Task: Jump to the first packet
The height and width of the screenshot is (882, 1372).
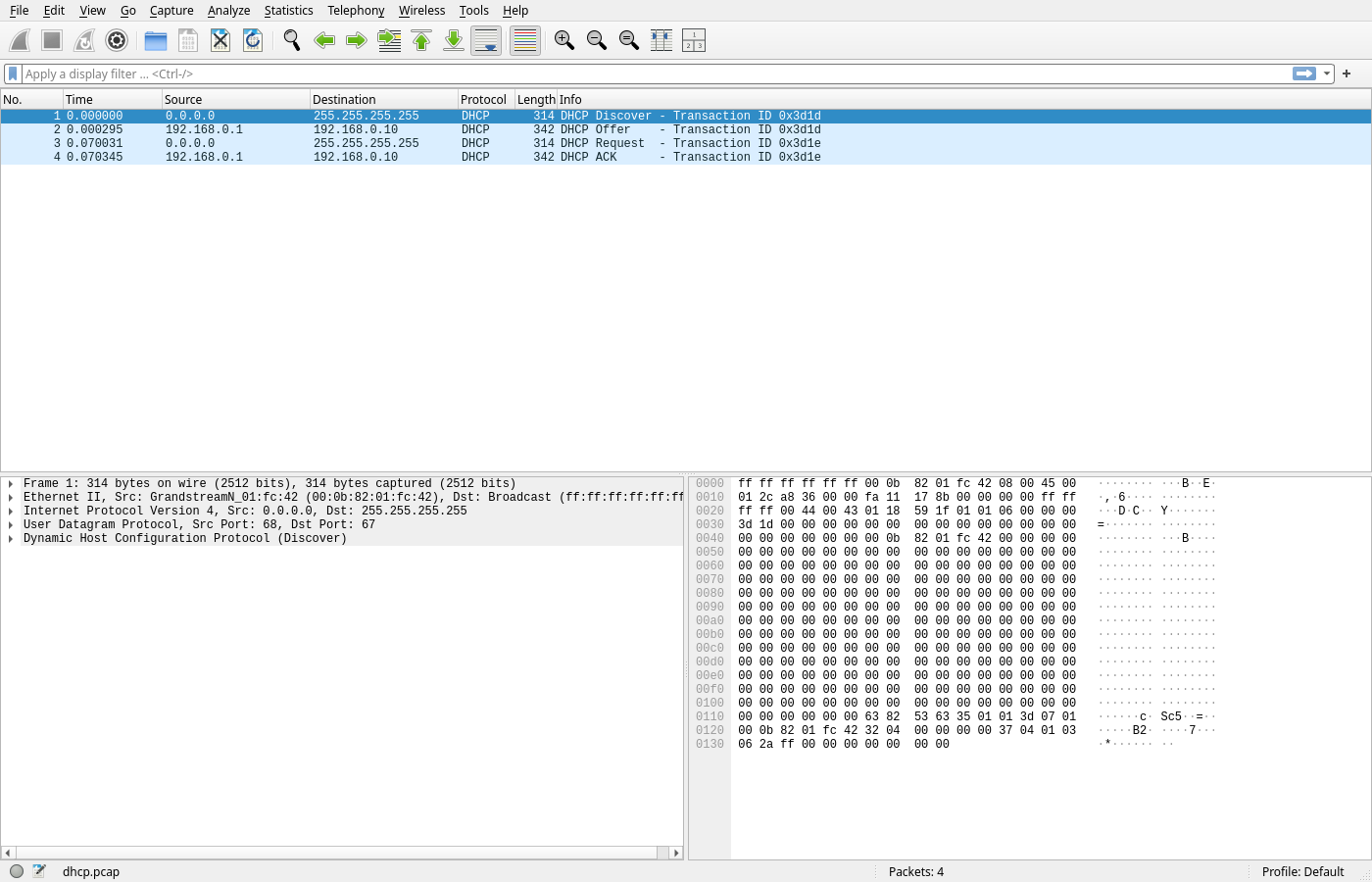Action: (x=421, y=40)
